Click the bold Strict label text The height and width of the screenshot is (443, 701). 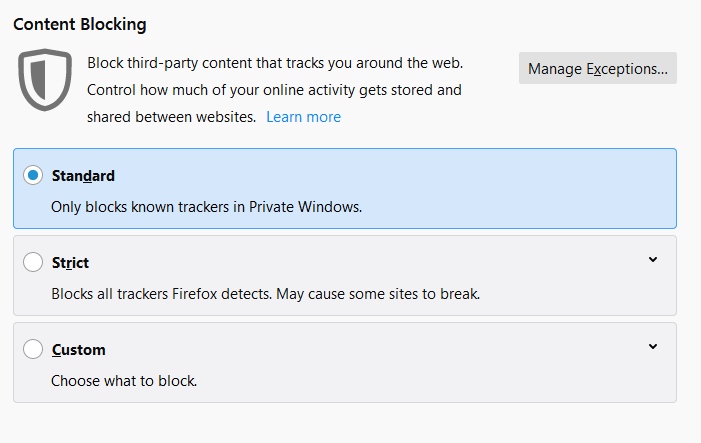click(x=70, y=263)
